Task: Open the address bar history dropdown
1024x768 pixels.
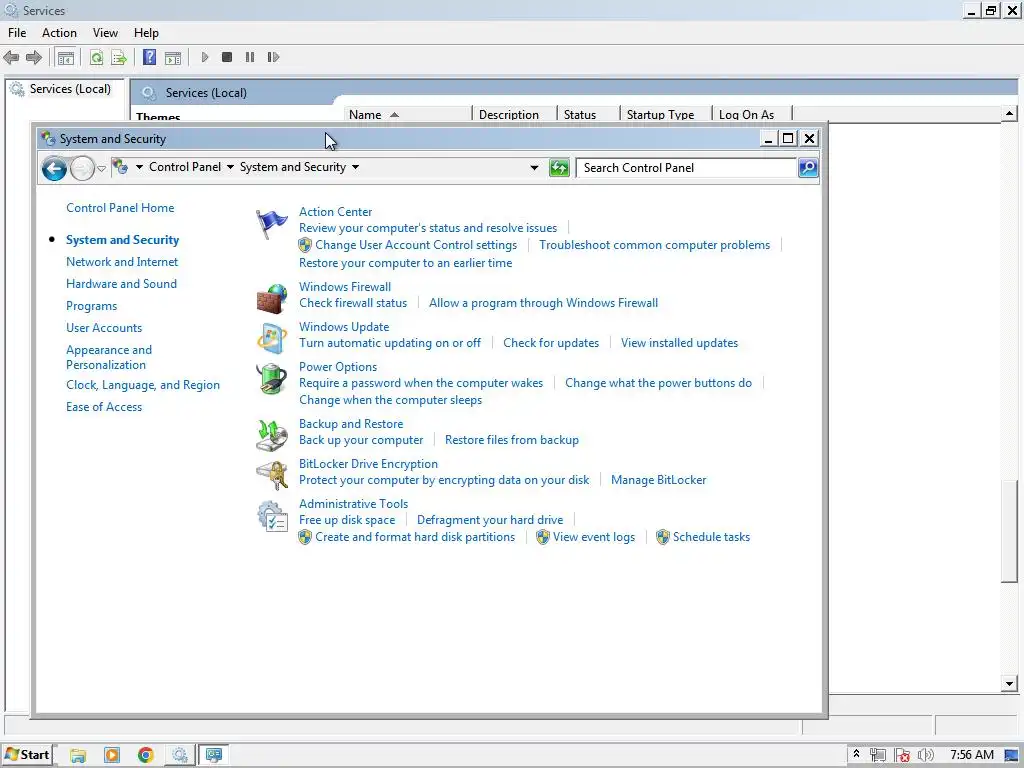Action: click(534, 168)
